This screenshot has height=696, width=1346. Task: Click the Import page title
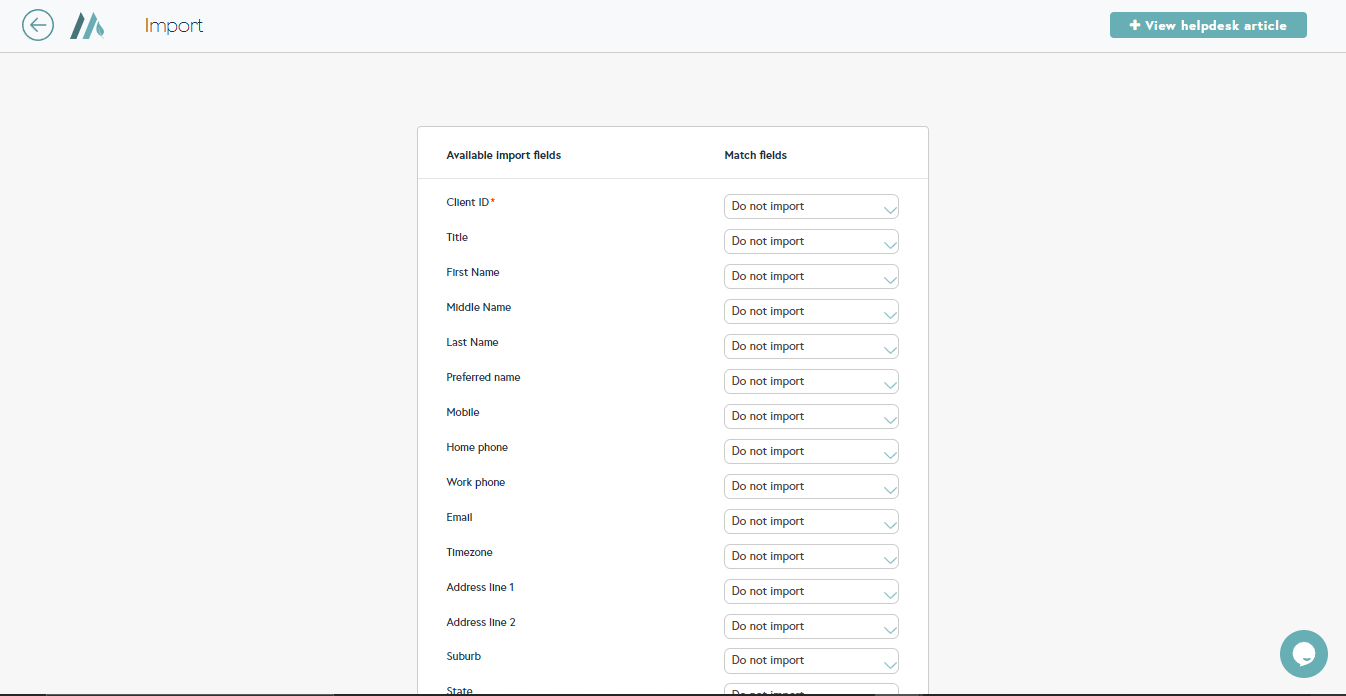pyautogui.click(x=174, y=26)
